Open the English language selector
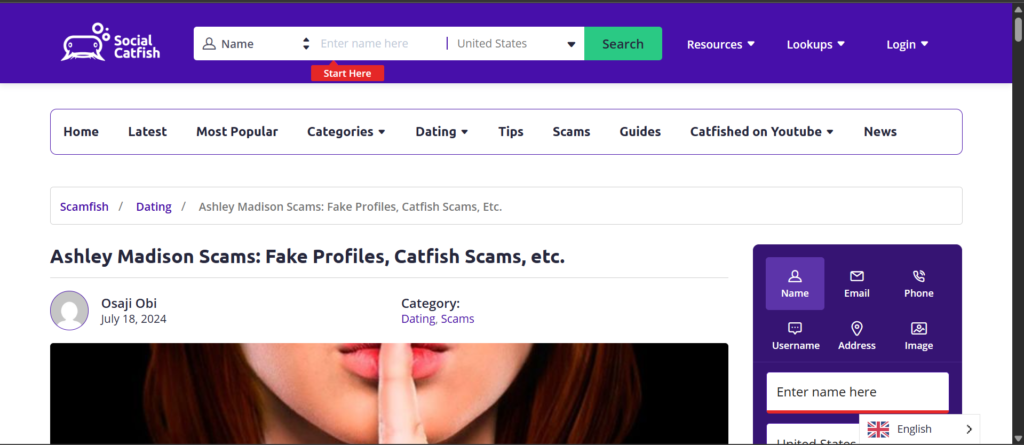 click(x=920, y=429)
